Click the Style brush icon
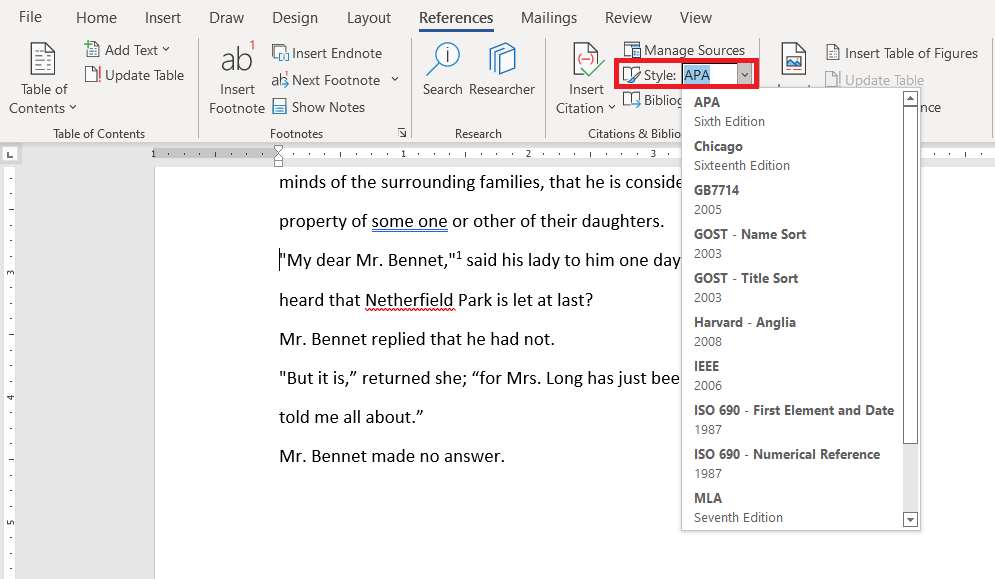995x579 pixels. point(631,75)
